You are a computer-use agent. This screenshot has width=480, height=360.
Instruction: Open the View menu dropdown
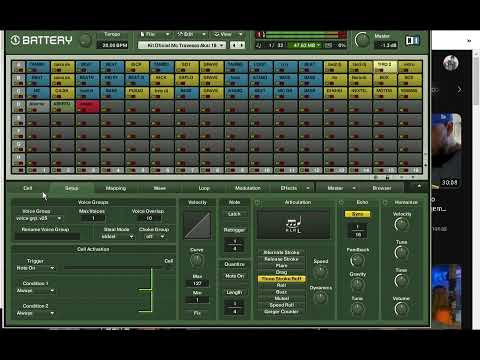tap(228, 34)
